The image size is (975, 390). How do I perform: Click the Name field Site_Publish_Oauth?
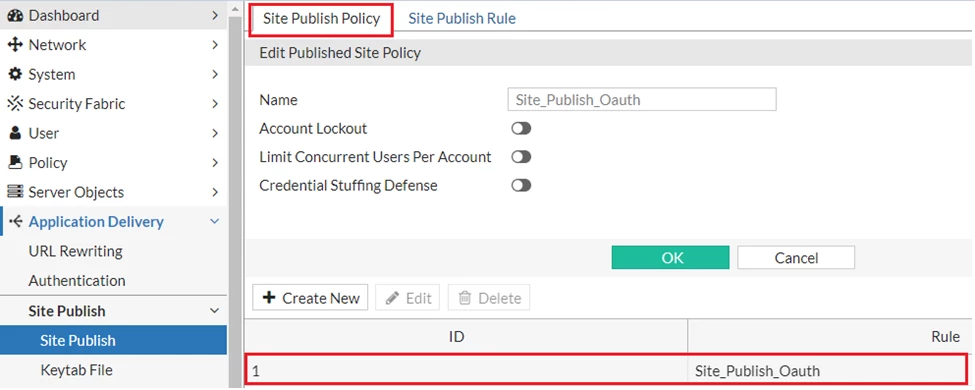[642, 100]
